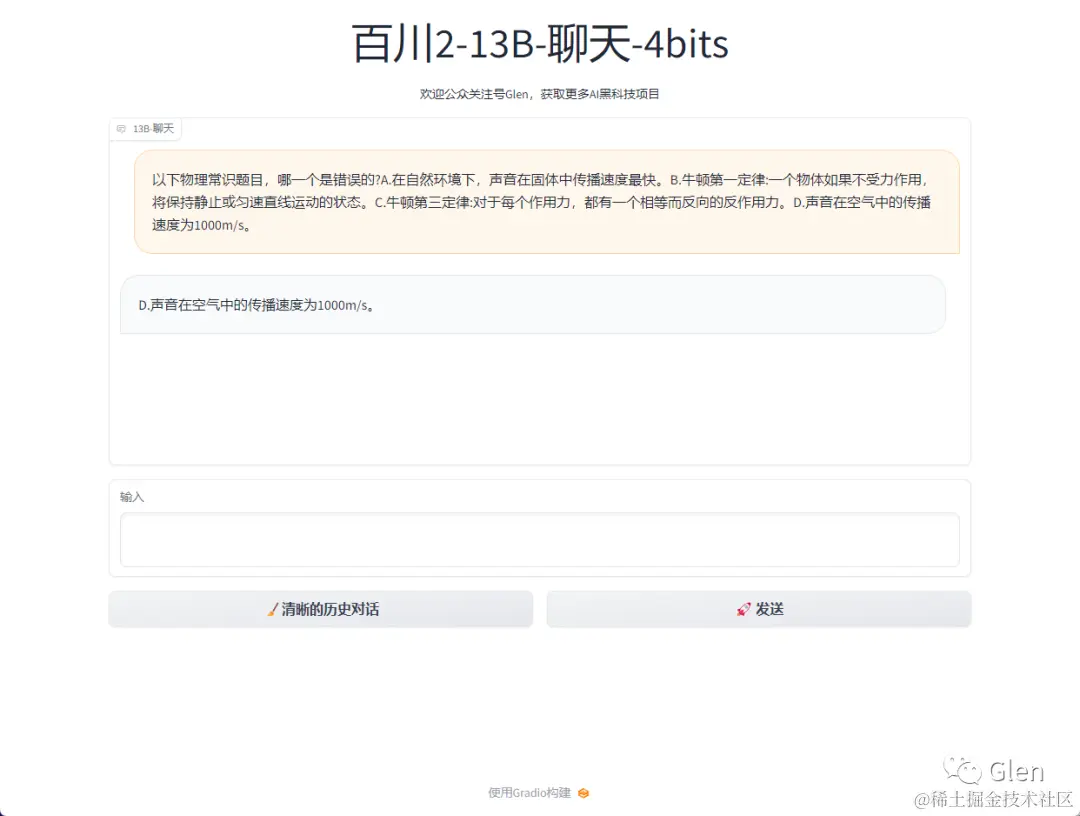Click the rocket icon on the 发送 button
The width and height of the screenshot is (1080, 816).
pyautogui.click(x=742, y=608)
